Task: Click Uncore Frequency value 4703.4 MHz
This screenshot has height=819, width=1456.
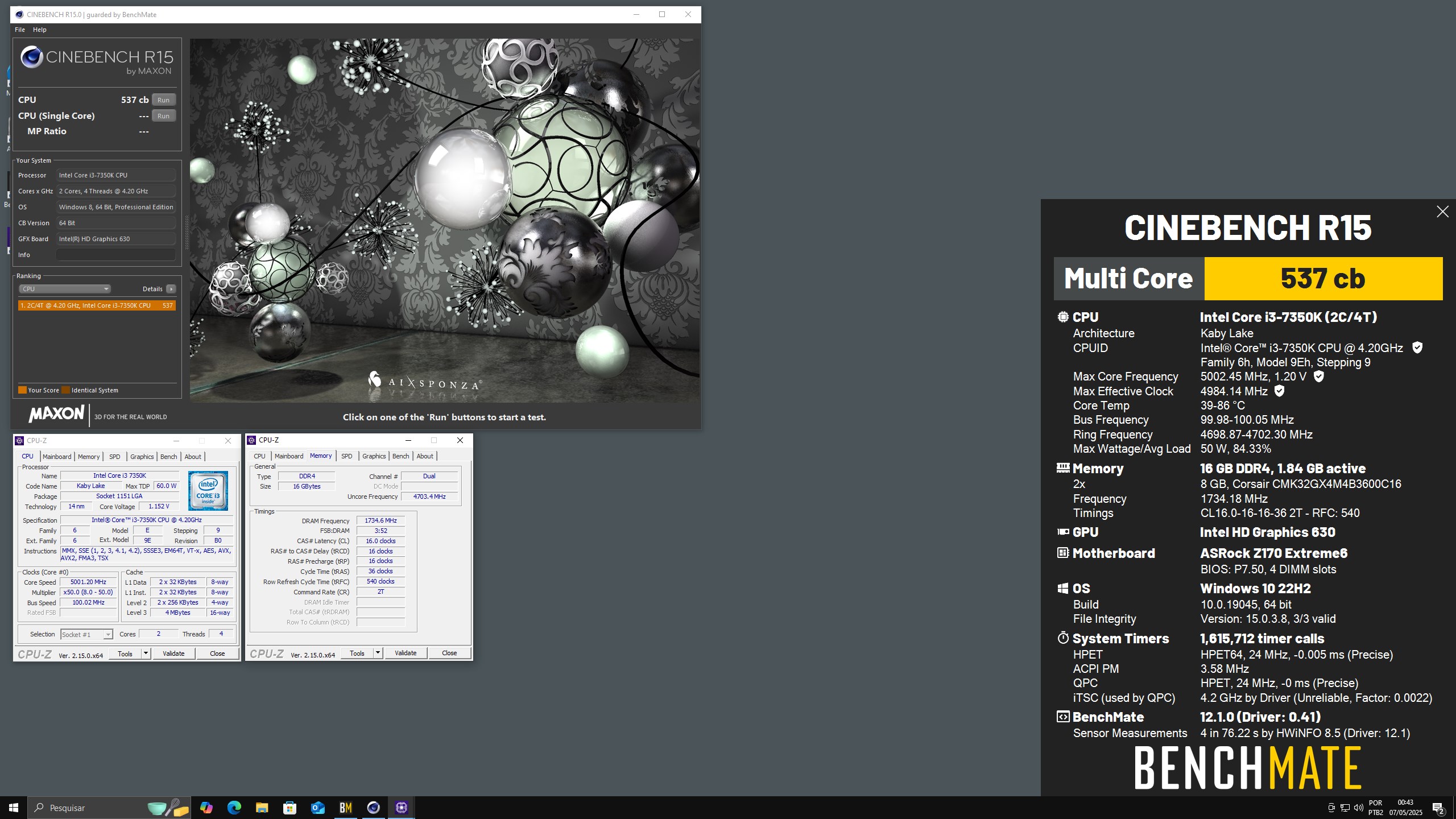Action: coord(429,497)
